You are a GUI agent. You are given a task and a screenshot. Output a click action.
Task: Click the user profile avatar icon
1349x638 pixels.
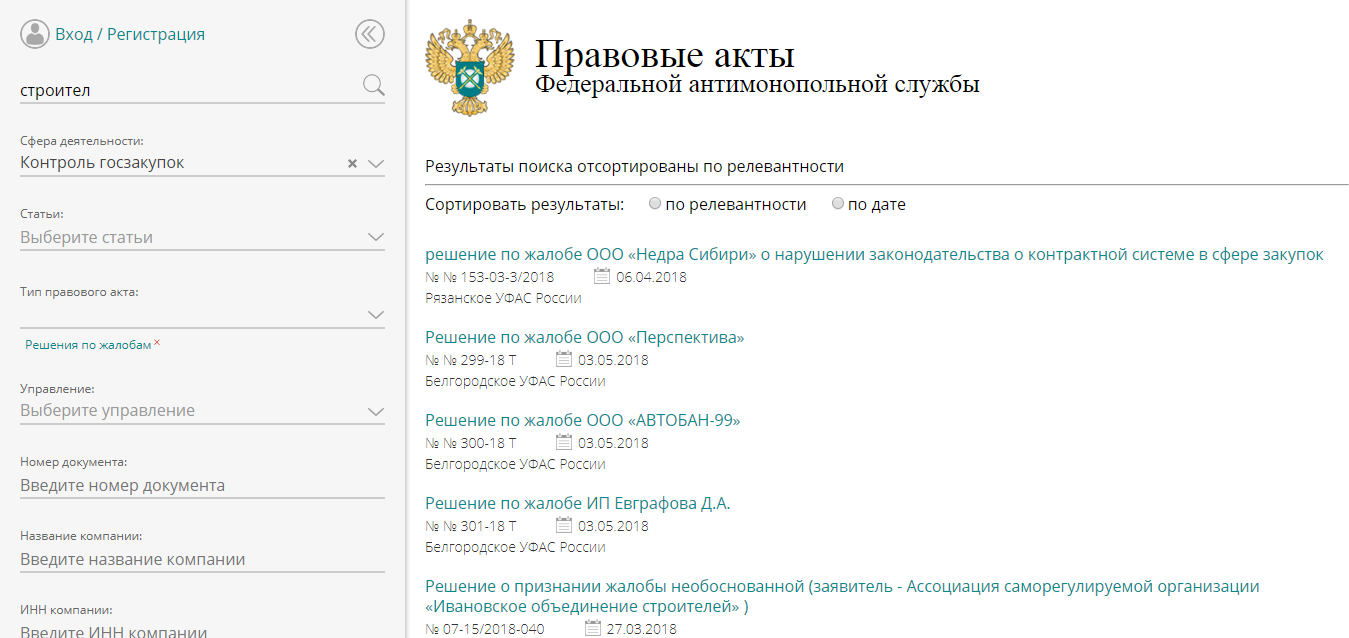[x=35, y=34]
